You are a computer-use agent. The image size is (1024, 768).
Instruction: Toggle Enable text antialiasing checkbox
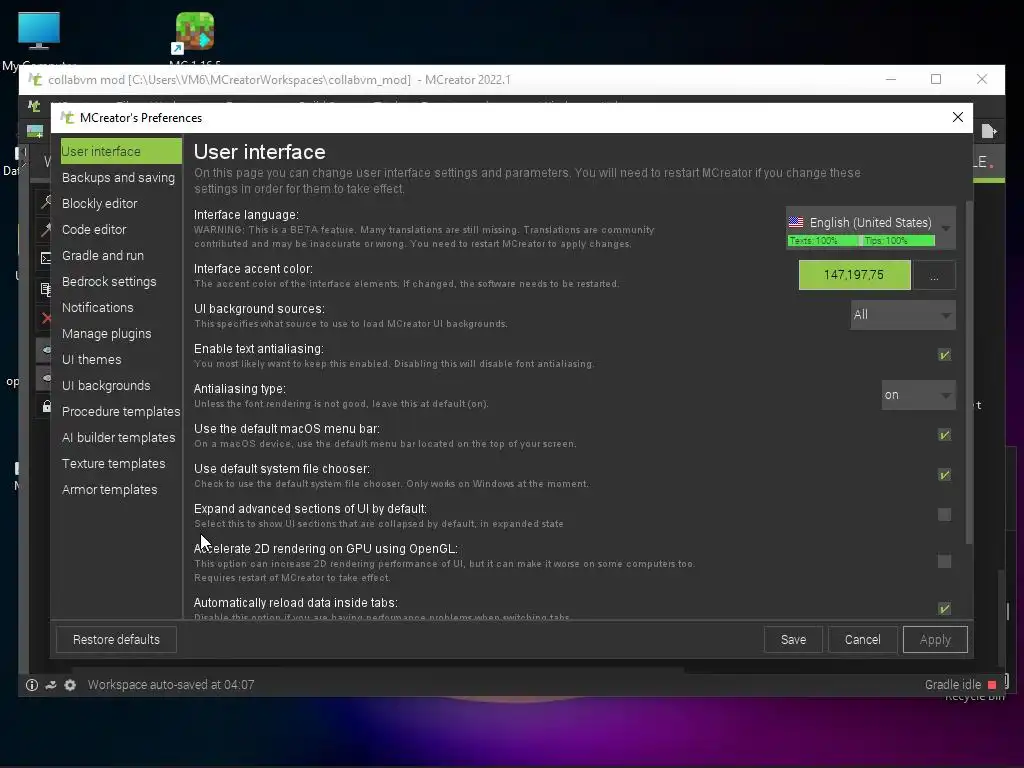click(944, 355)
